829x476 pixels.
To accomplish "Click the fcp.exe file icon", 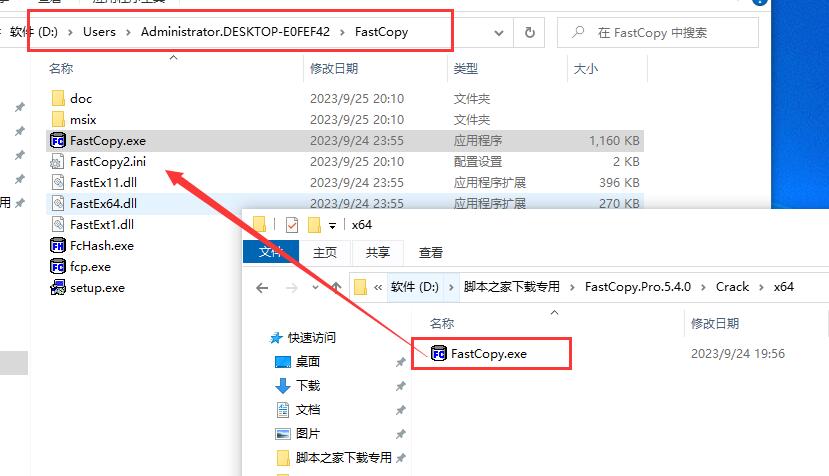I will coord(58,267).
